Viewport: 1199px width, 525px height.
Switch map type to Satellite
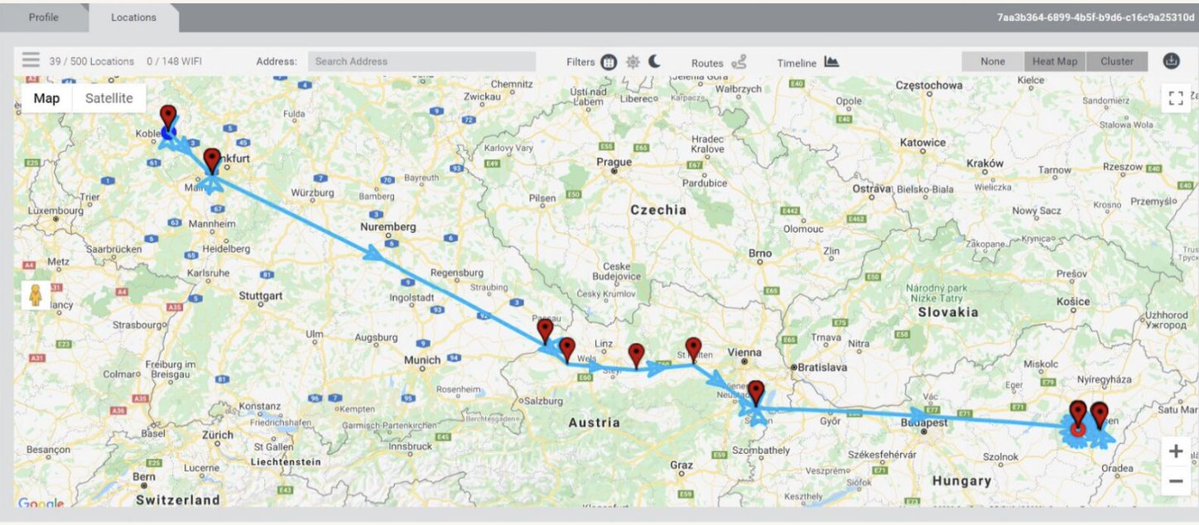click(109, 99)
